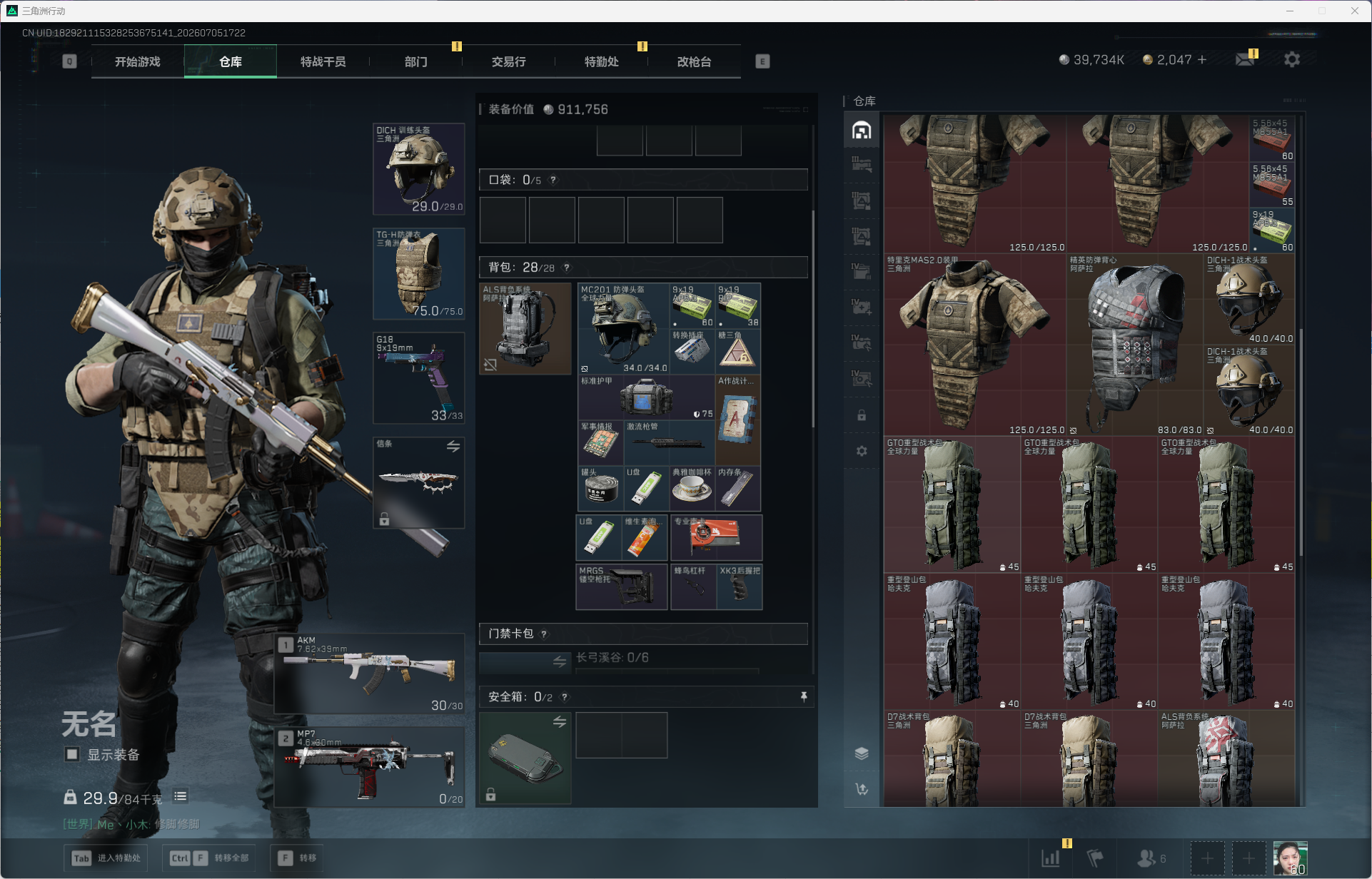Open the mail envelope icon
The width and height of the screenshot is (1372, 879).
coord(1245,60)
